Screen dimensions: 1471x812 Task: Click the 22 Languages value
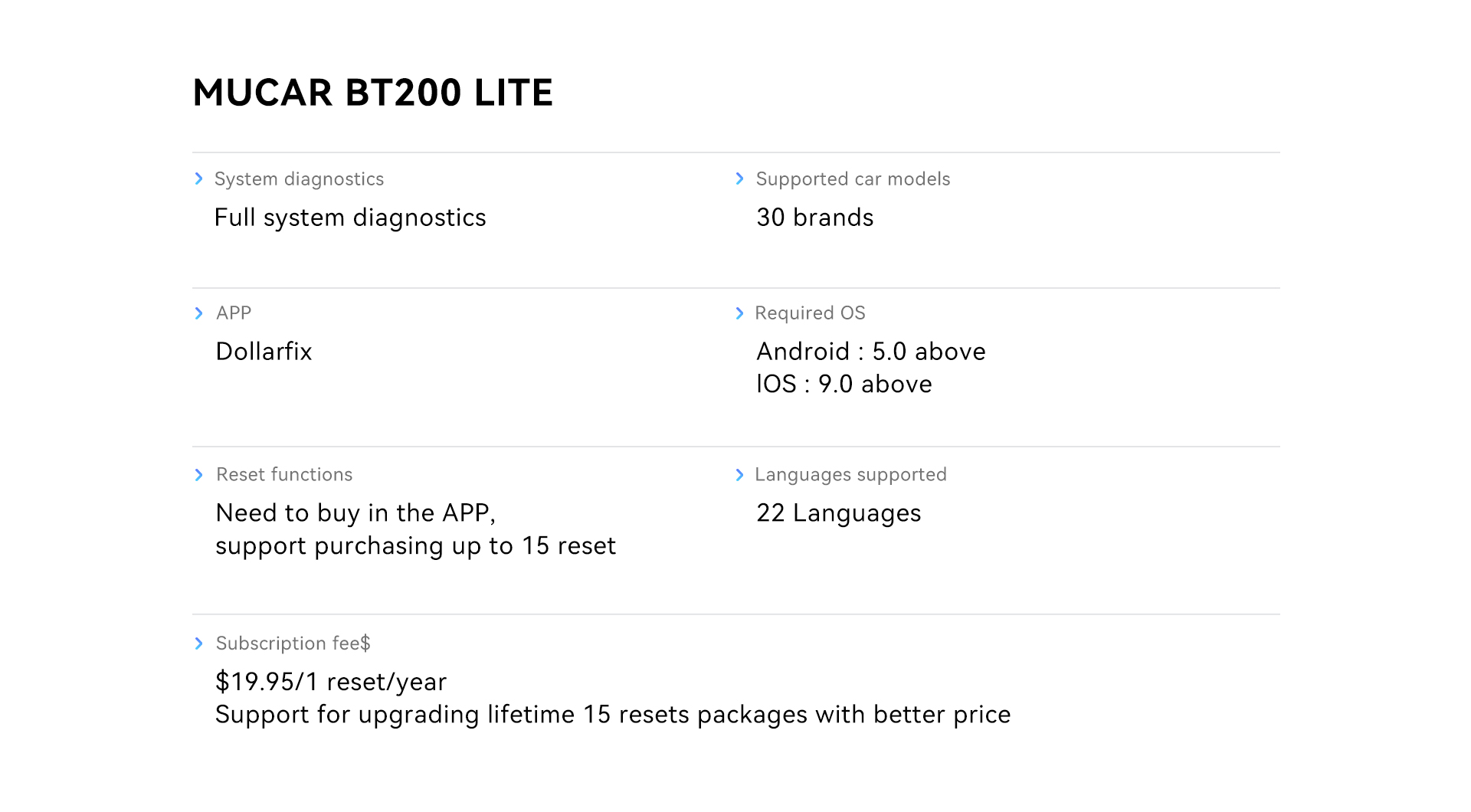839,513
